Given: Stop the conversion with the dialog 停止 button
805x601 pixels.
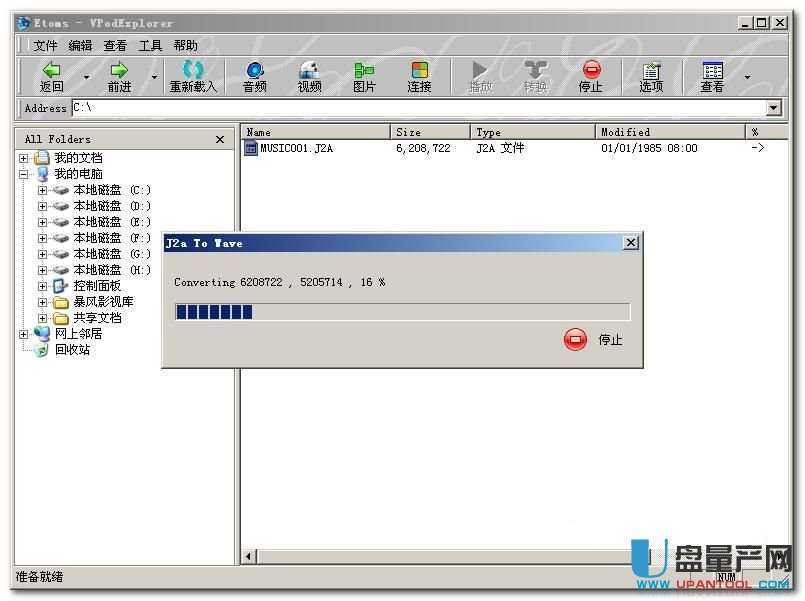Looking at the screenshot, I should tap(576, 340).
